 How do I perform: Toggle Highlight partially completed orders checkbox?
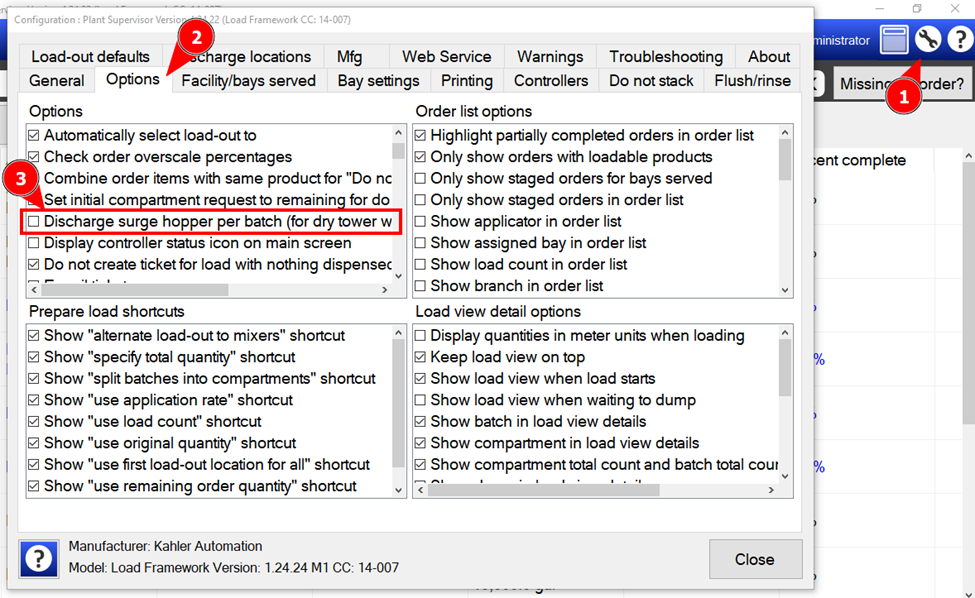(x=421, y=135)
